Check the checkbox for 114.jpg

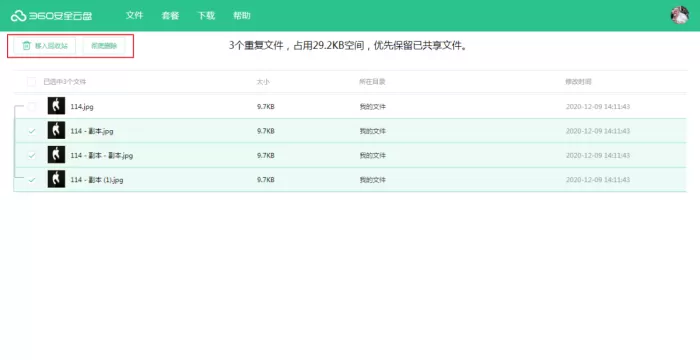(31, 107)
